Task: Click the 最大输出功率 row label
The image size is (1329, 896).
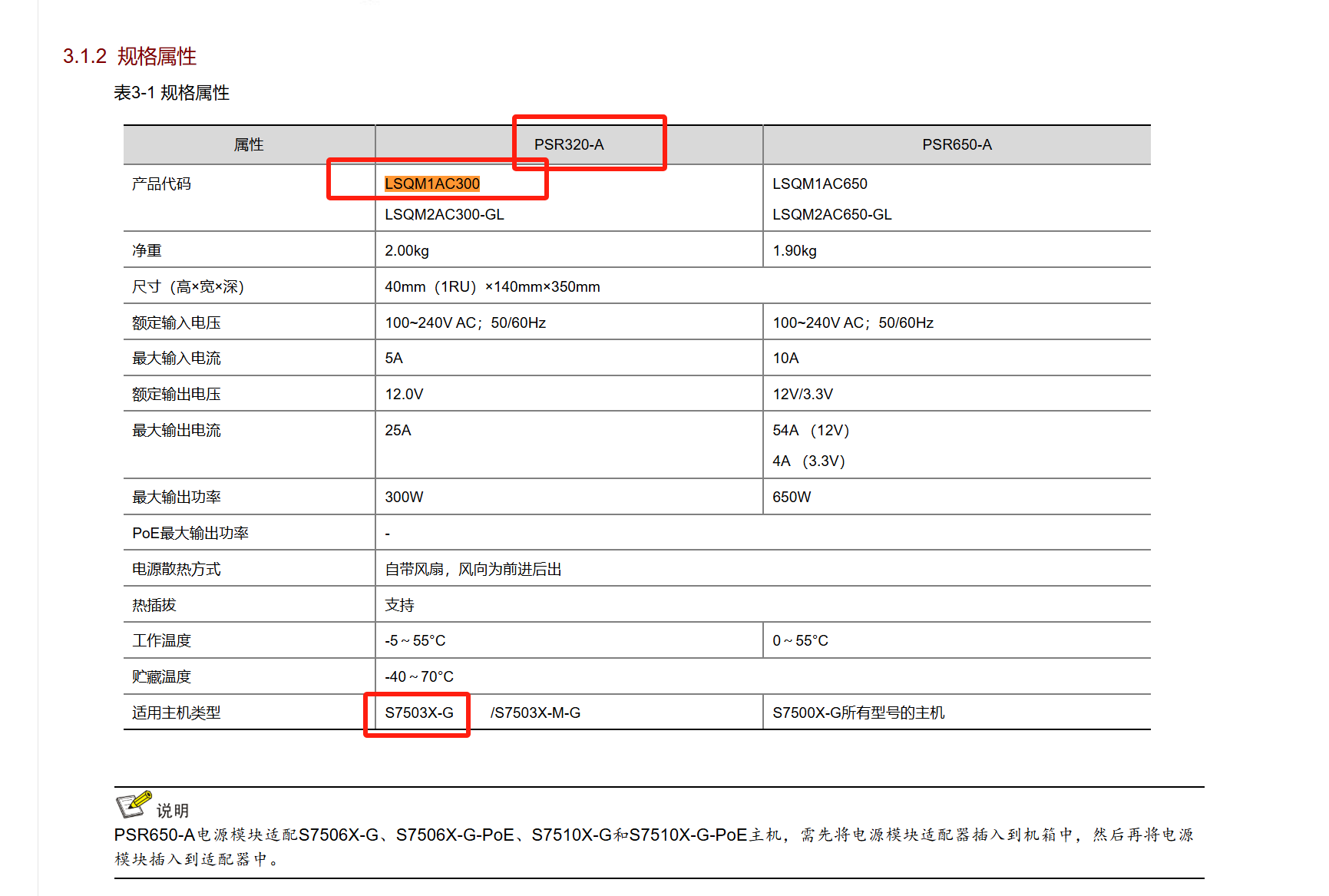Action: (177, 497)
